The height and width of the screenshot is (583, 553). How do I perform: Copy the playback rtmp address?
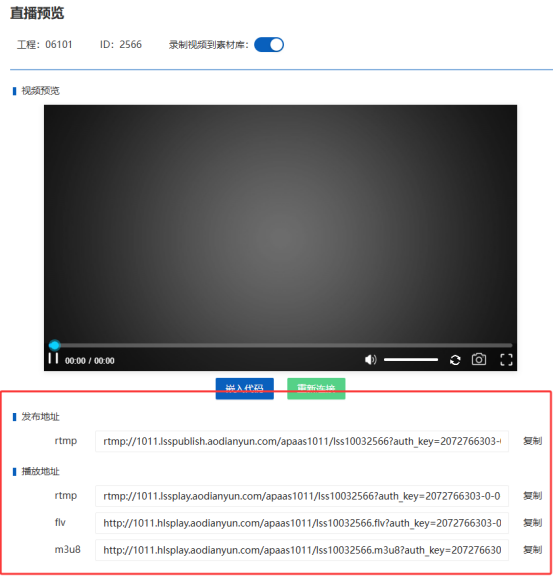(x=533, y=496)
